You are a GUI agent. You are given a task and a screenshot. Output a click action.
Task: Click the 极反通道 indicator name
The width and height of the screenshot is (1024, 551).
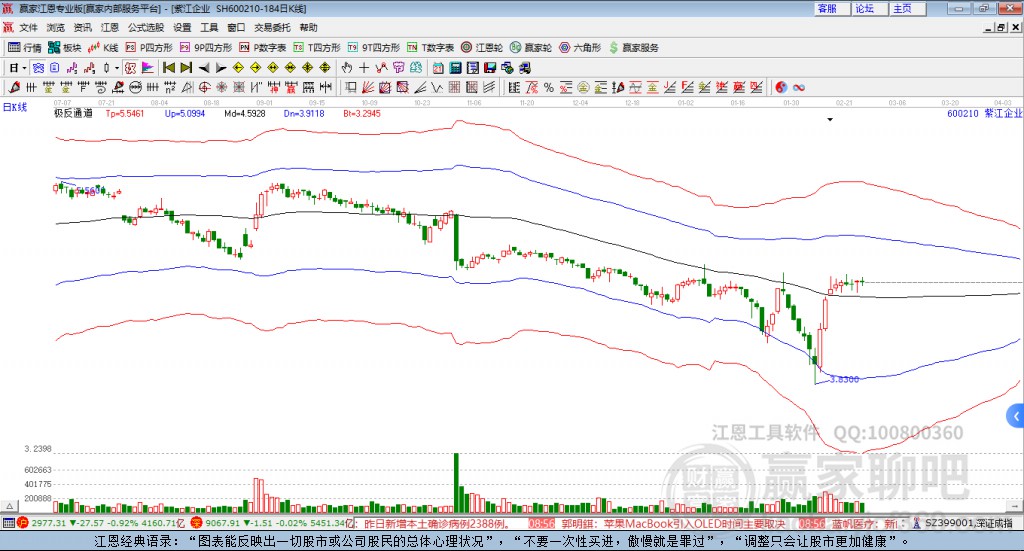[x=73, y=114]
